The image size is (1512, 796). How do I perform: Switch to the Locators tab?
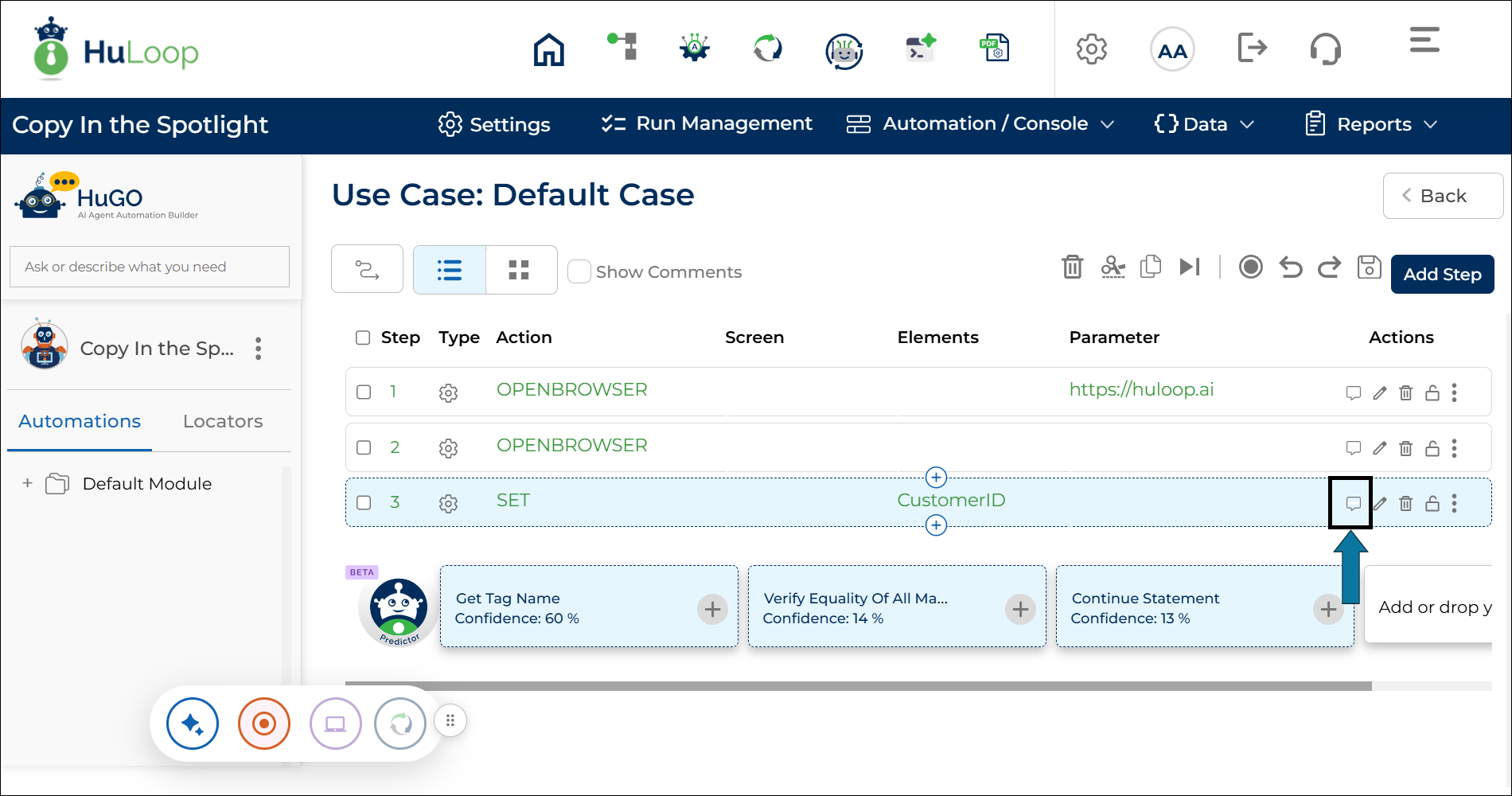[x=223, y=421]
